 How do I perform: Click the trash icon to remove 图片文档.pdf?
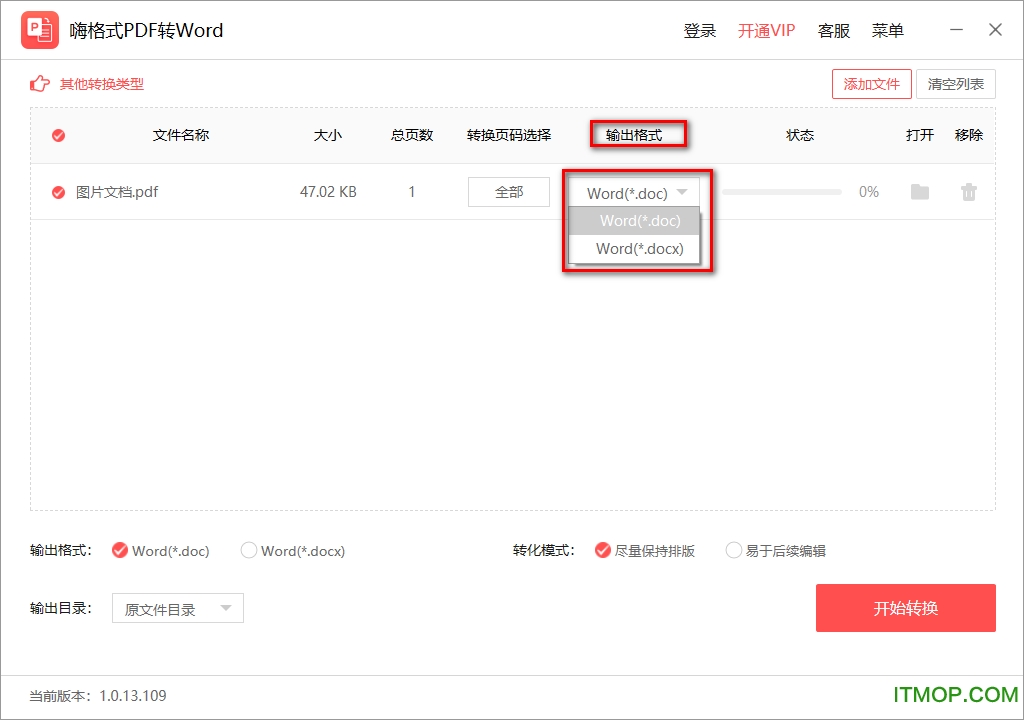point(968,192)
